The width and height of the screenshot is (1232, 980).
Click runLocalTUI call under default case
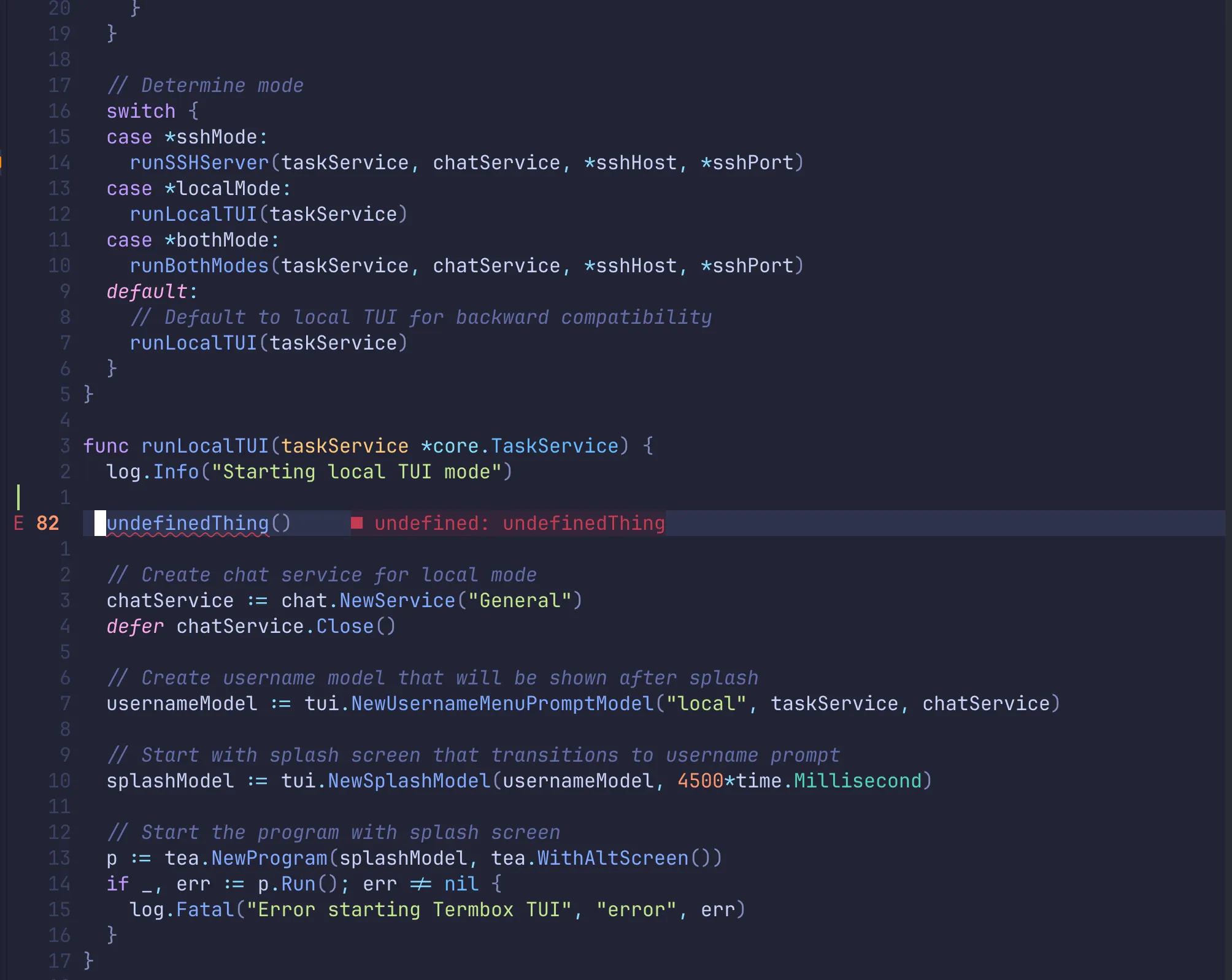click(193, 343)
